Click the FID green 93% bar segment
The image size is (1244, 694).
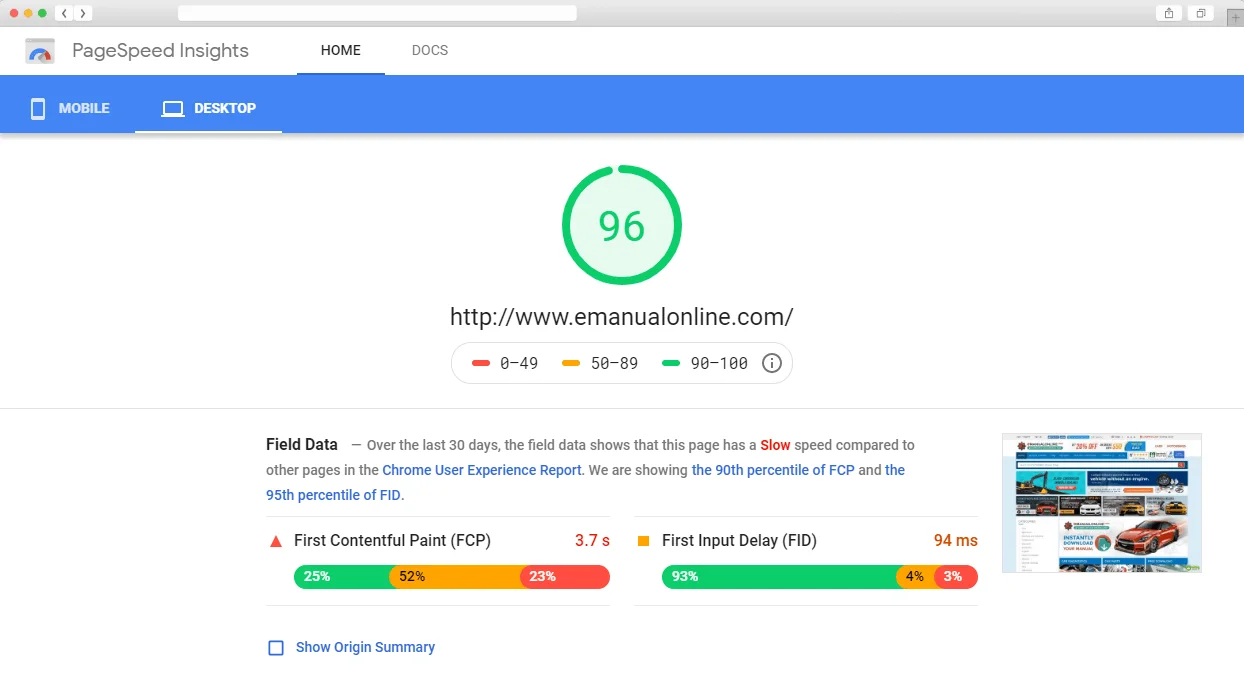(779, 577)
